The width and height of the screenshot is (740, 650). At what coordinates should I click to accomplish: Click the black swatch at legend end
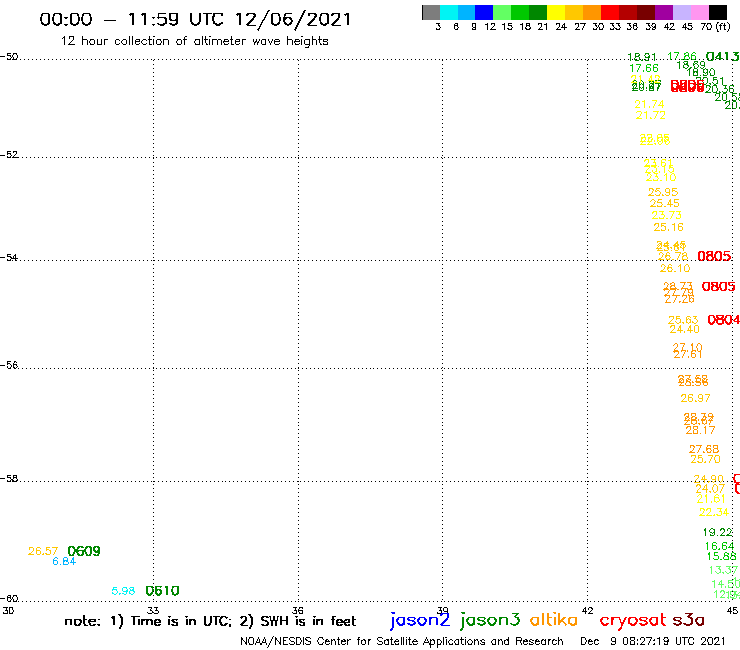(x=718, y=12)
